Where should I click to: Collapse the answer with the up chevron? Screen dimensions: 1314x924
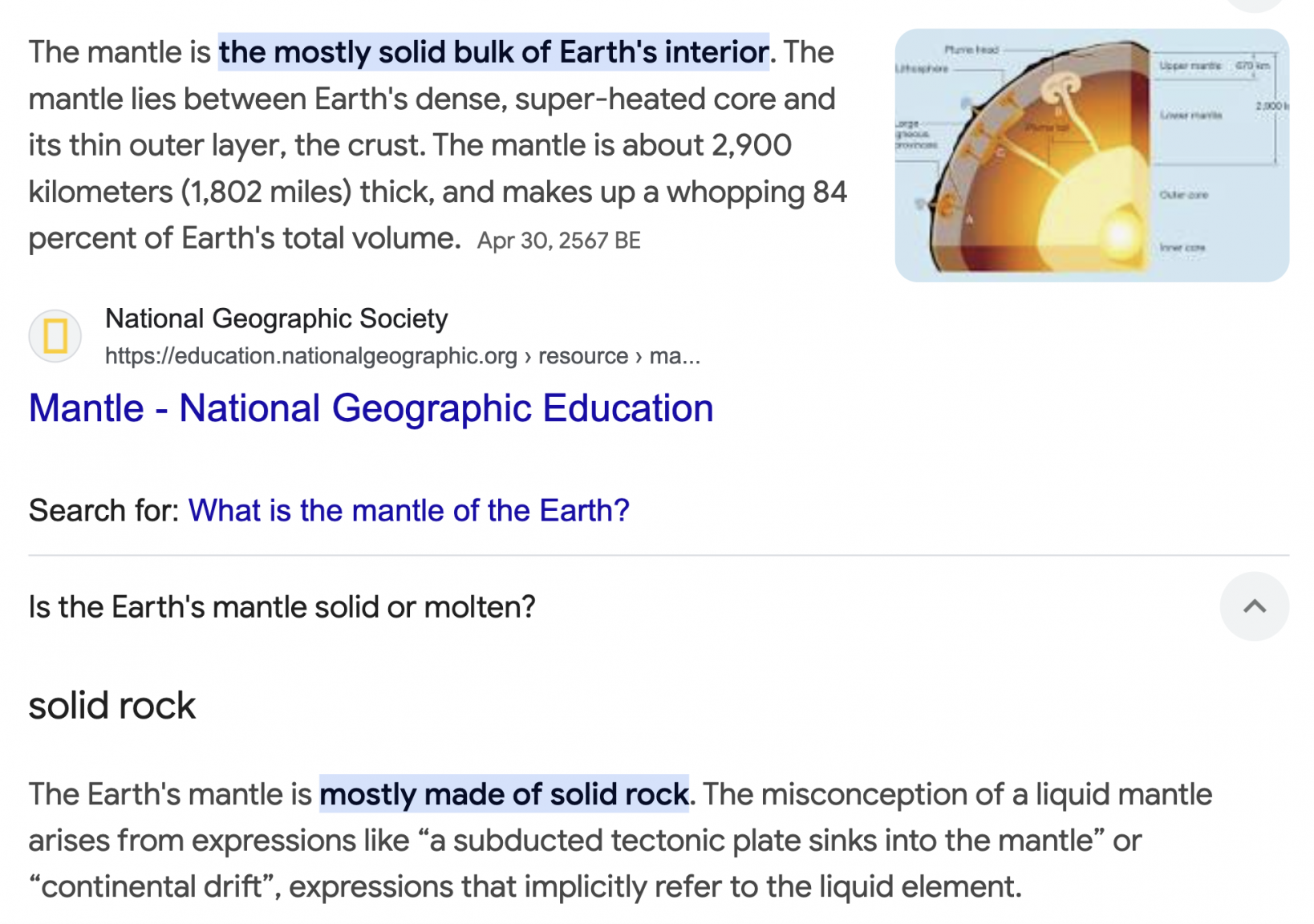coord(1254,606)
